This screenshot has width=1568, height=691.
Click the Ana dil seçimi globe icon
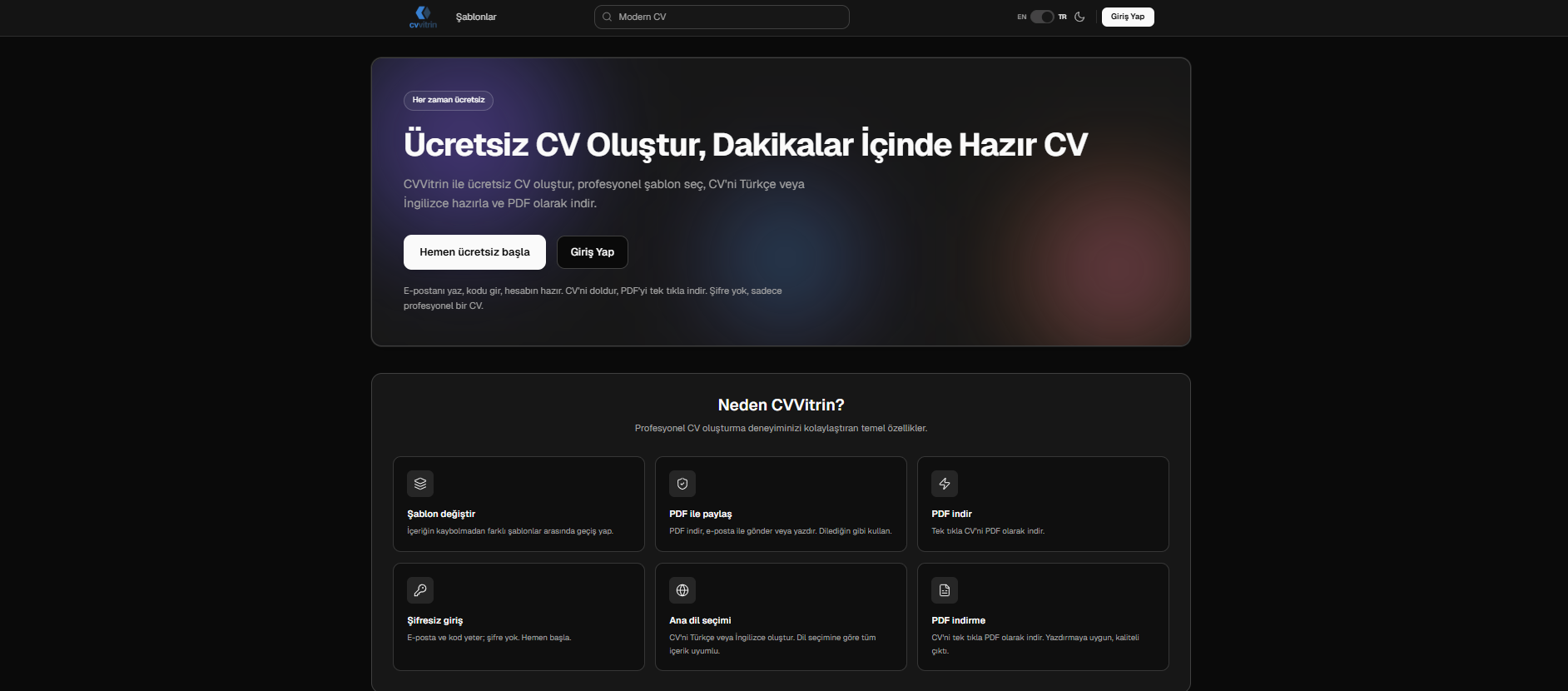click(x=682, y=590)
